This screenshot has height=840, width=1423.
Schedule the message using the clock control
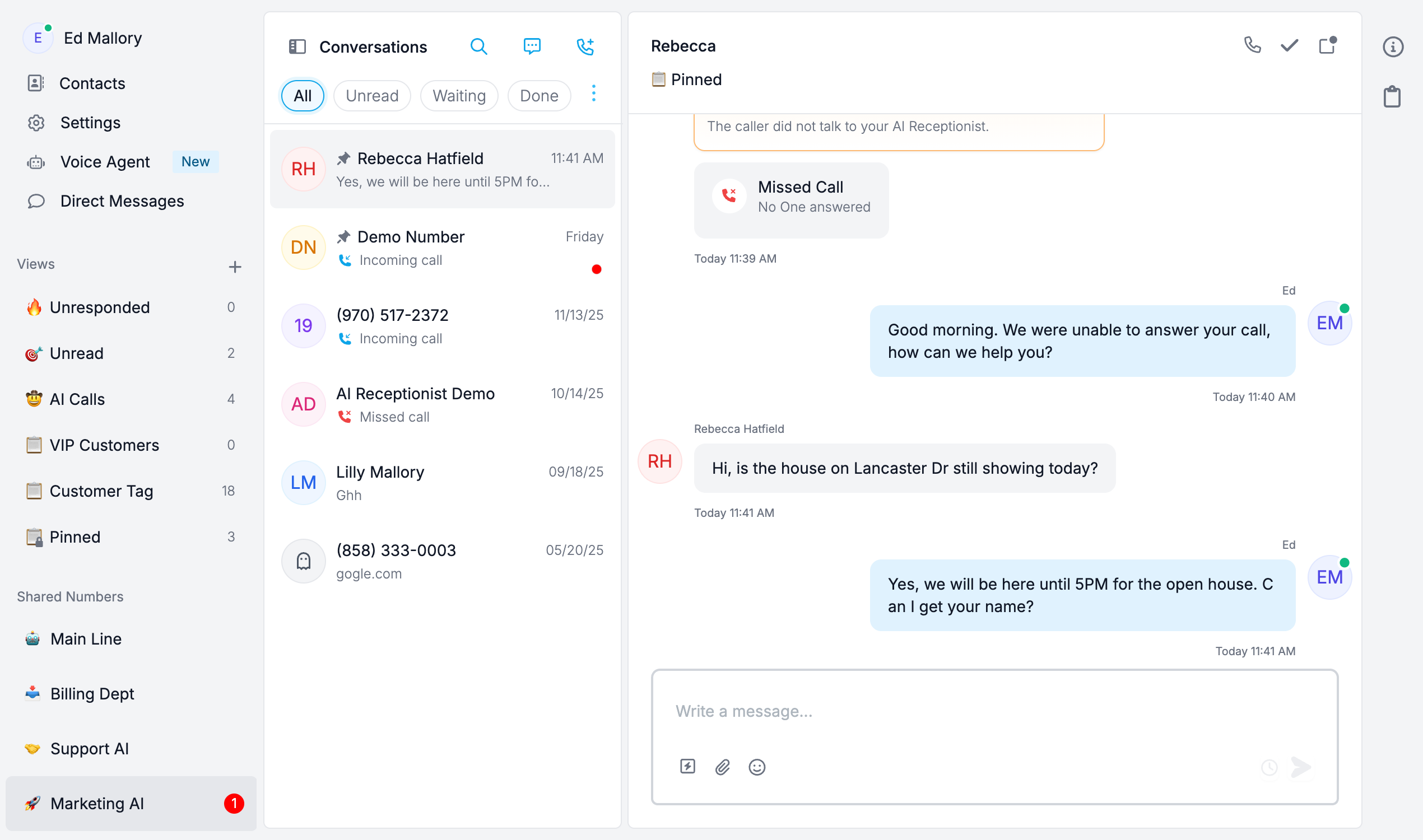pyautogui.click(x=1268, y=767)
